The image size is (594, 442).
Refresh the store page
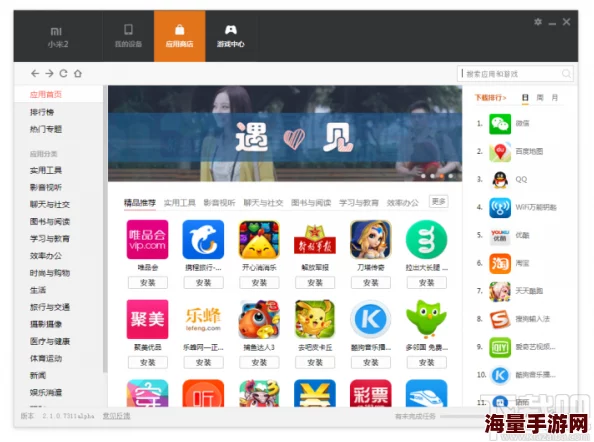pyautogui.click(x=63, y=73)
